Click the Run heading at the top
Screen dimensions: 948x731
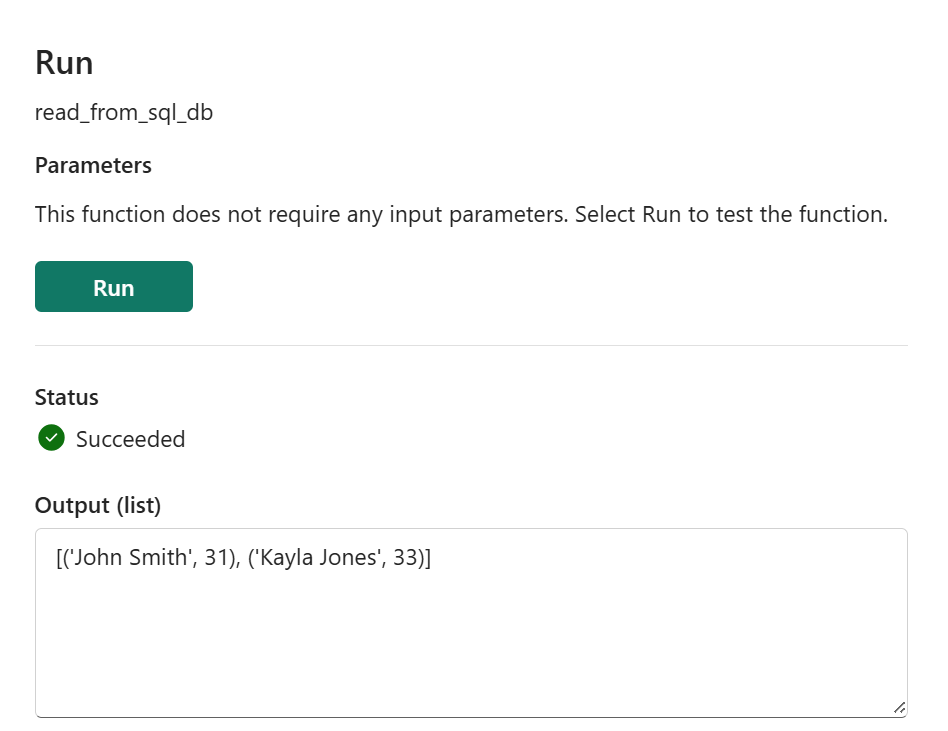pos(64,63)
